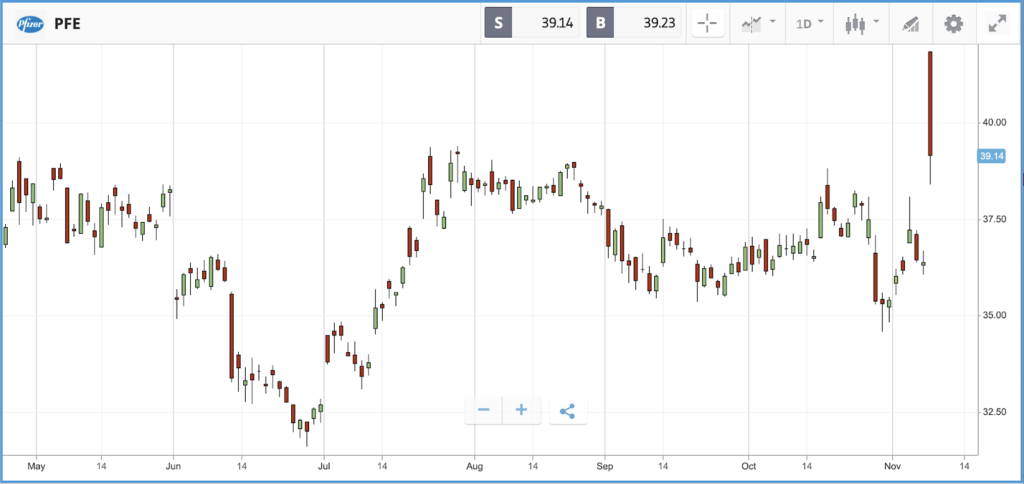Click the Sell button at 39.14

[532, 24]
